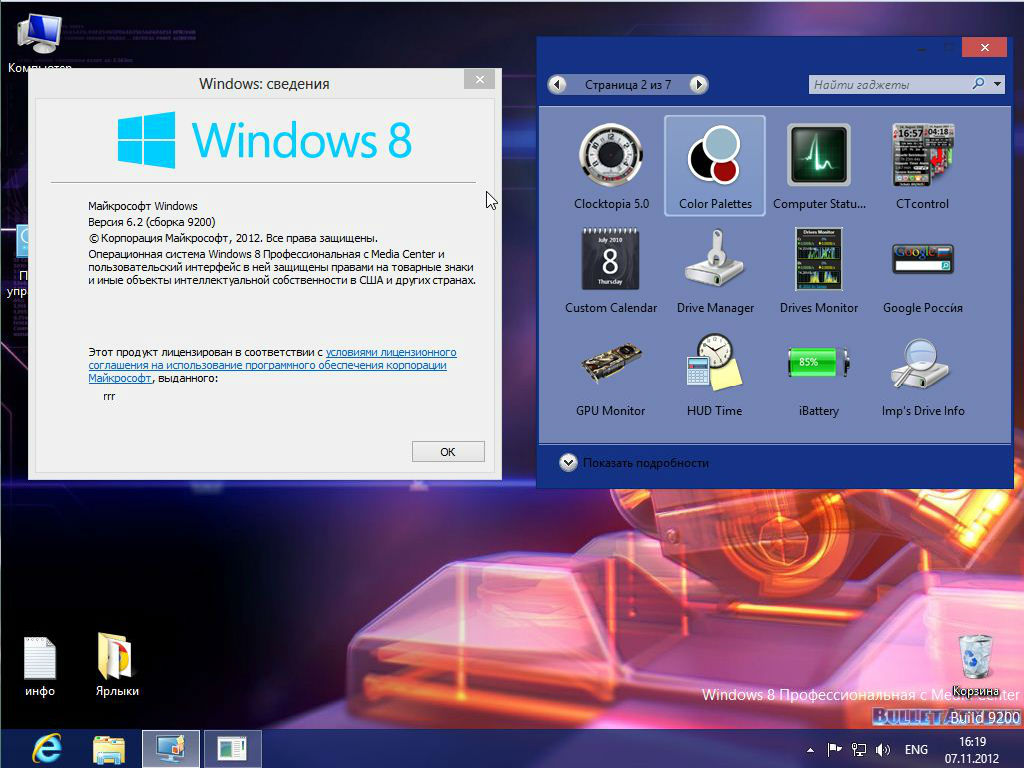Screen dimensions: 1024x768
Task: Click the Страница 2 из 7 page label
Action: (628, 85)
